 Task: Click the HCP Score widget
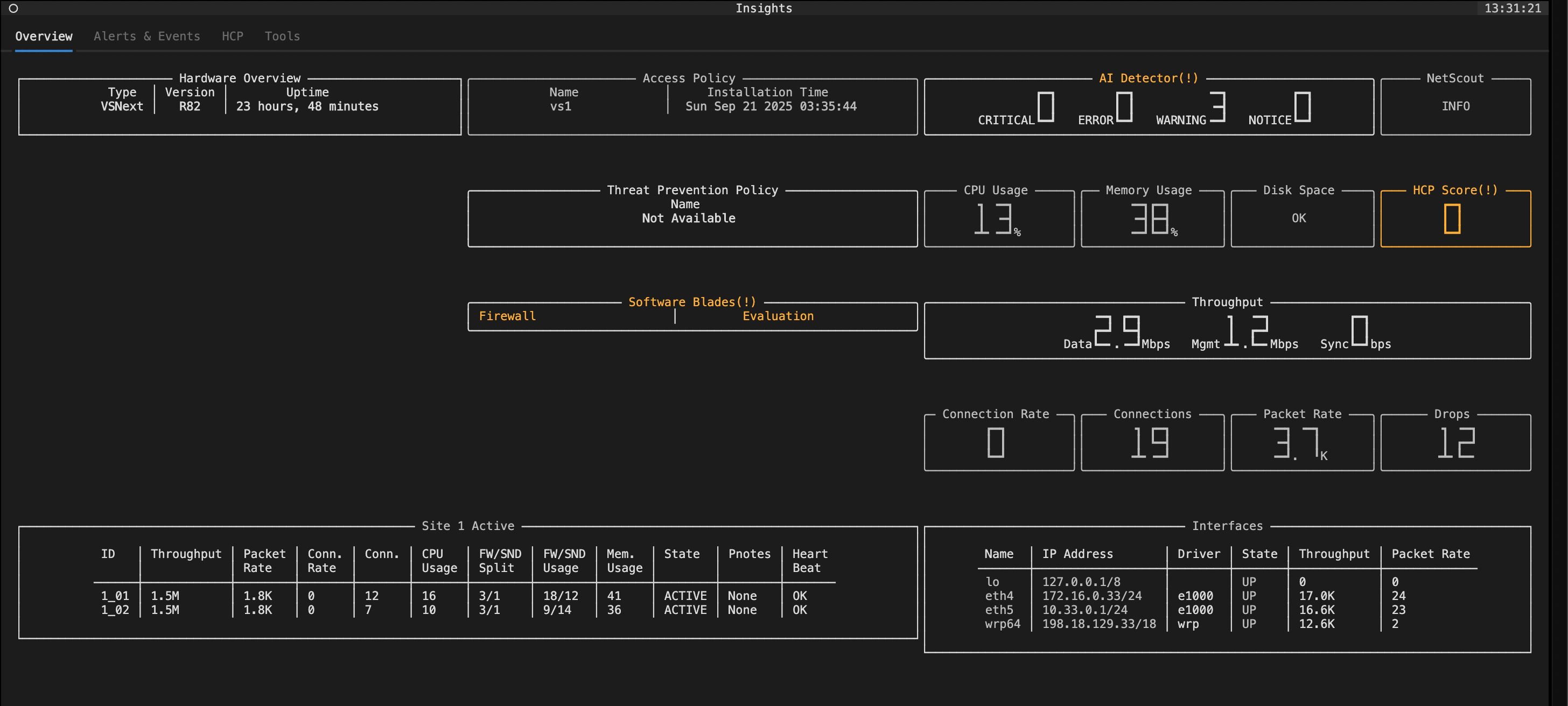coord(1455,219)
